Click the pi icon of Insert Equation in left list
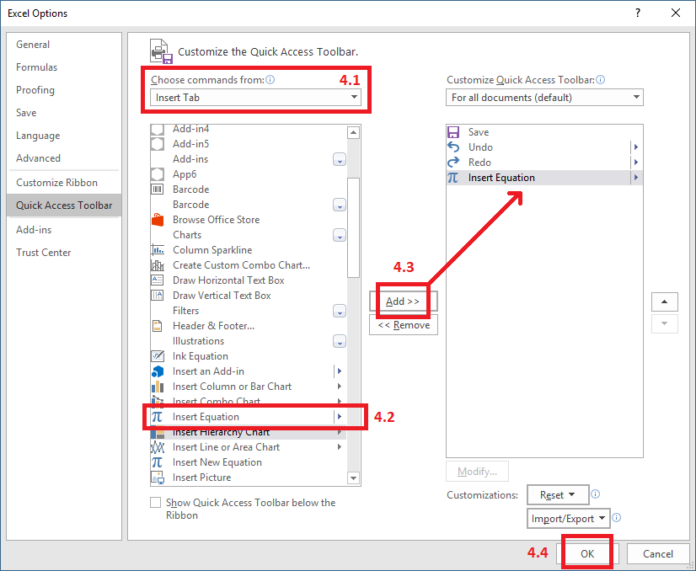The height and width of the screenshot is (571, 696). click(157, 417)
